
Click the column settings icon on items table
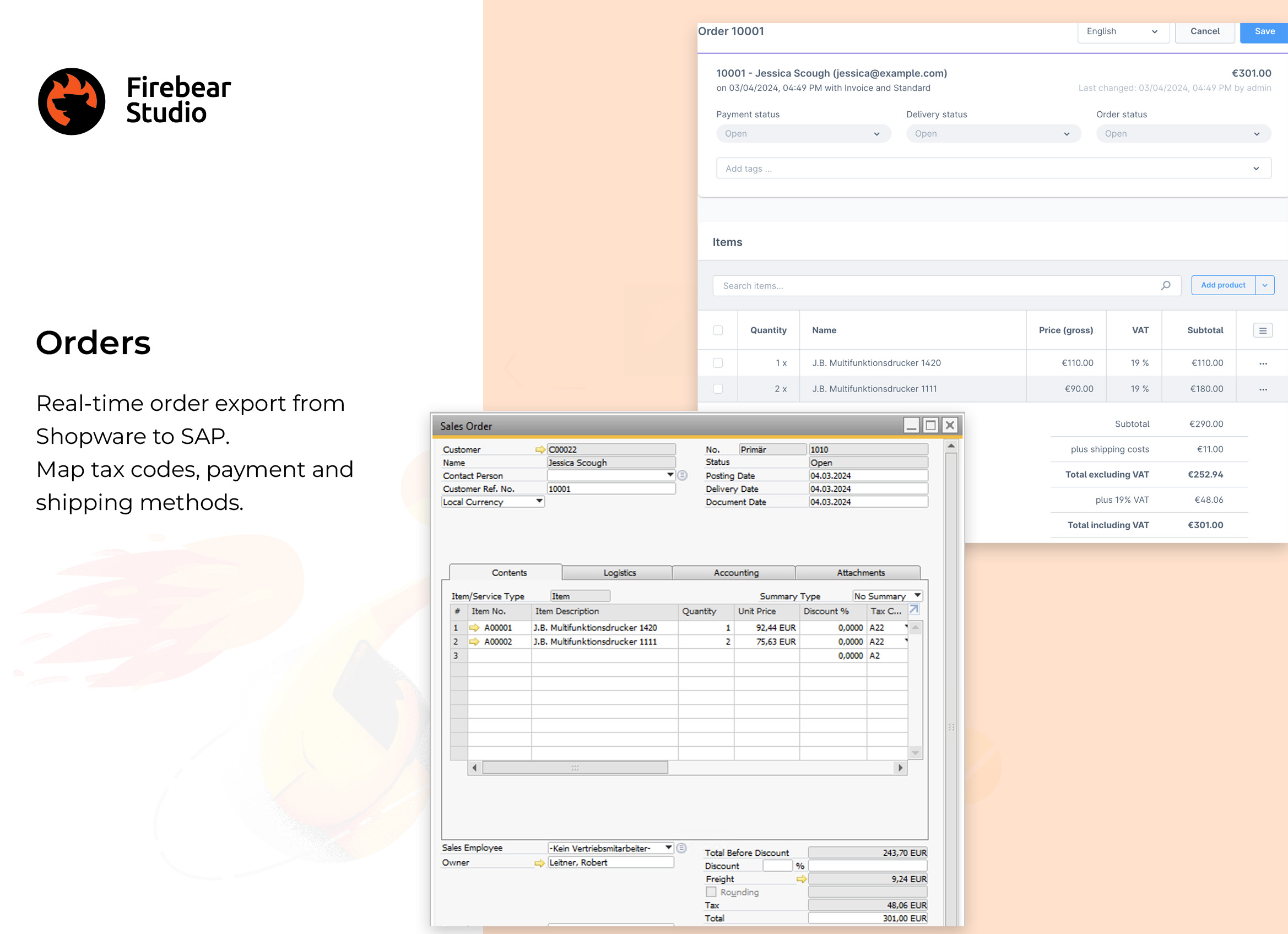(x=1263, y=330)
